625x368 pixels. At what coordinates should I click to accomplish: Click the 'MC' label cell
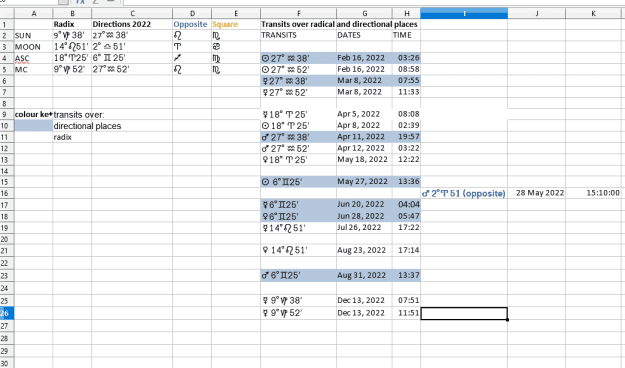[33, 69]
